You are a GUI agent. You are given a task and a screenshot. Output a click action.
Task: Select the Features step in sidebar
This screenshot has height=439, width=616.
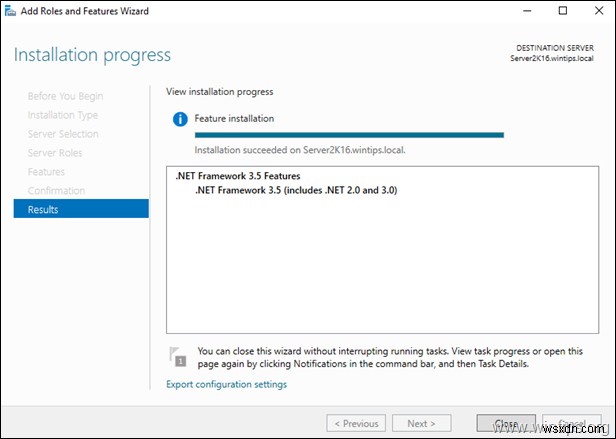46,171
